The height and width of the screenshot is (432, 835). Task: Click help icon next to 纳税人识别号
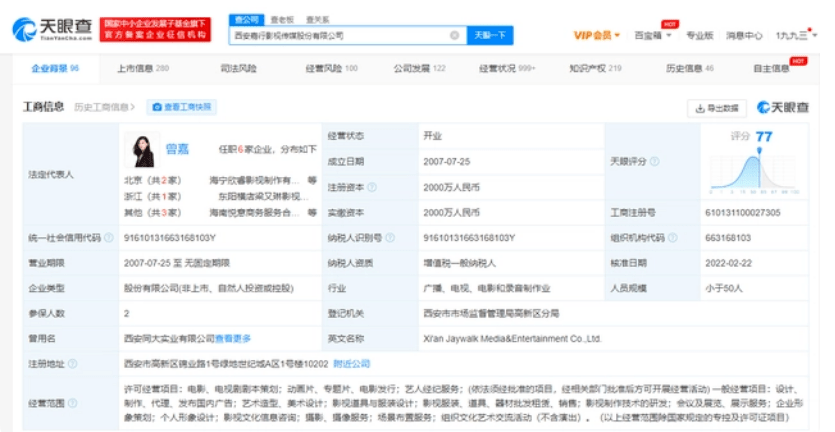click(x=390, y=238)
